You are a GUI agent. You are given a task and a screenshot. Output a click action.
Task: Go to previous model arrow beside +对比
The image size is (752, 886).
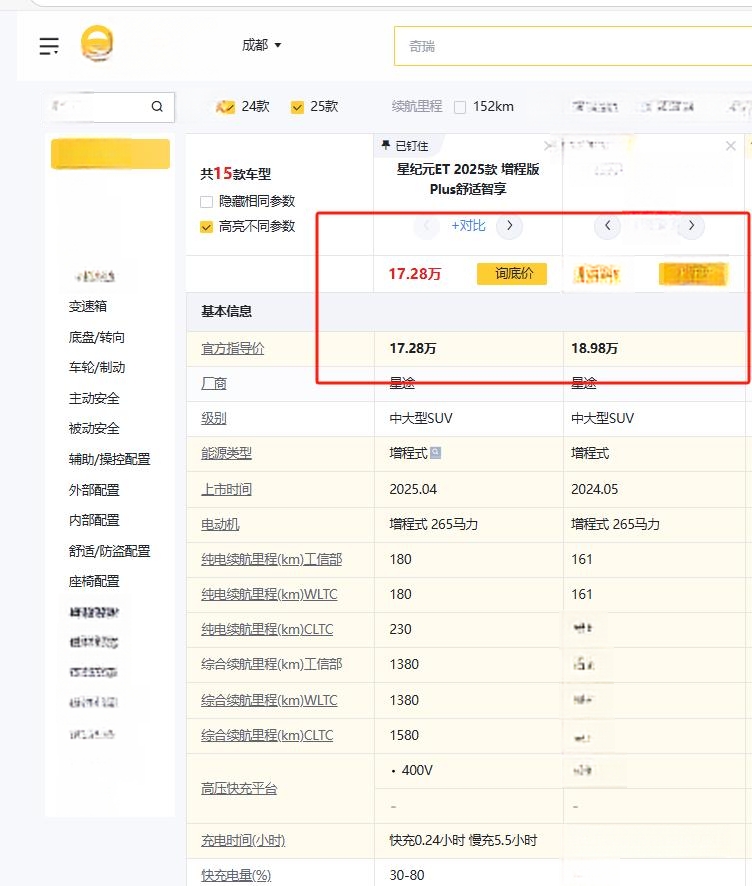pyautogui.click(x=427, y=225)
